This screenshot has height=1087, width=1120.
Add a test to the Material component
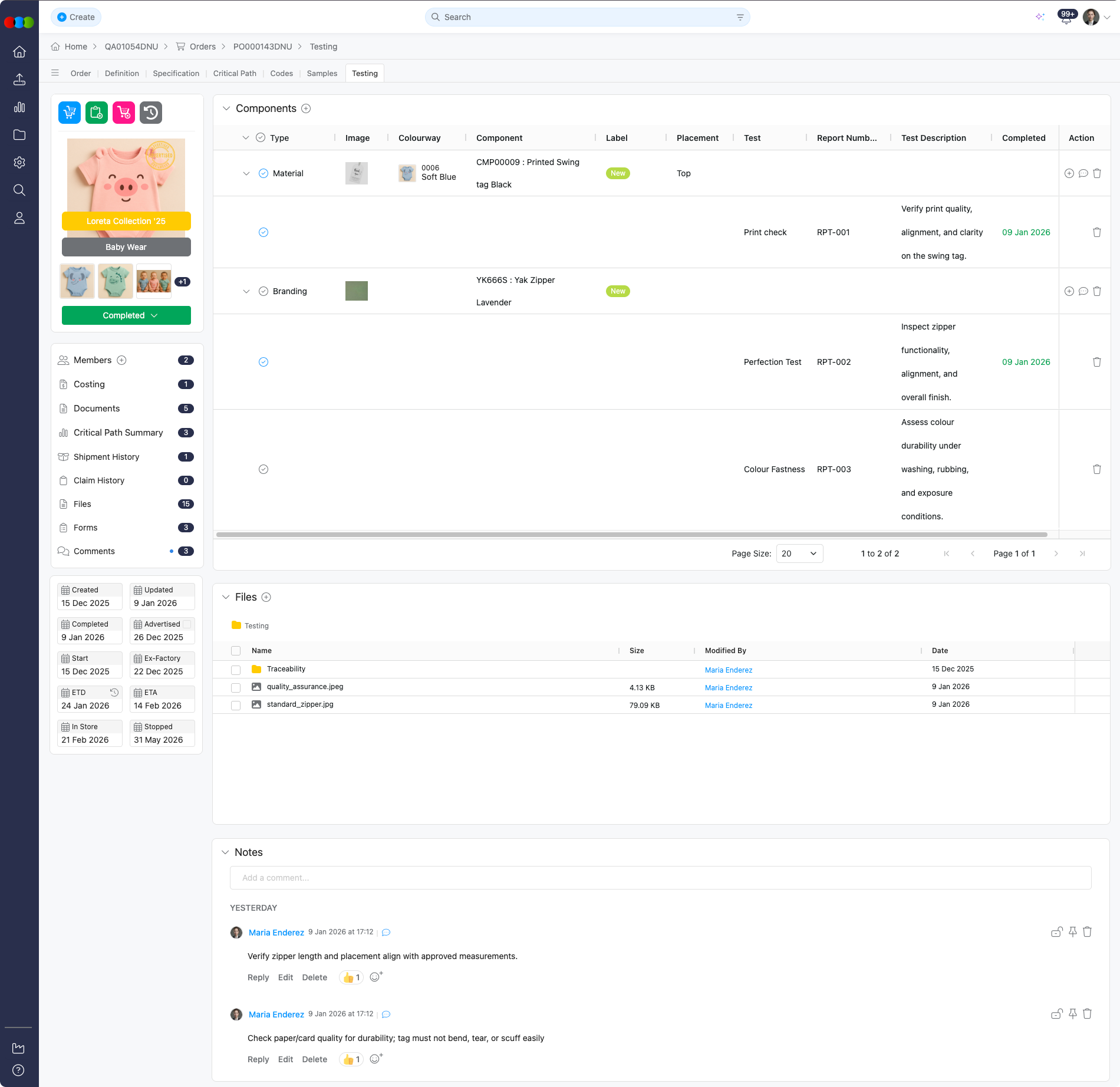(1069, 173)
